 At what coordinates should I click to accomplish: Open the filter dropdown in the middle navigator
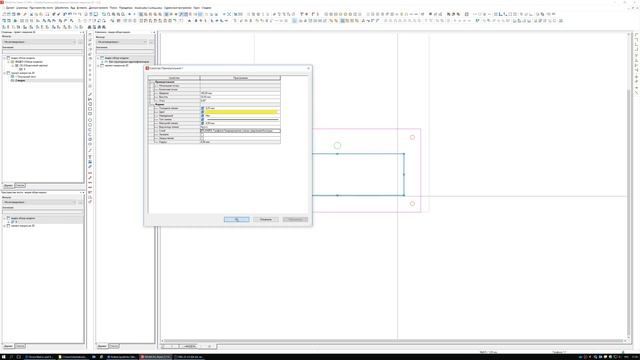[x=122, y=42]
